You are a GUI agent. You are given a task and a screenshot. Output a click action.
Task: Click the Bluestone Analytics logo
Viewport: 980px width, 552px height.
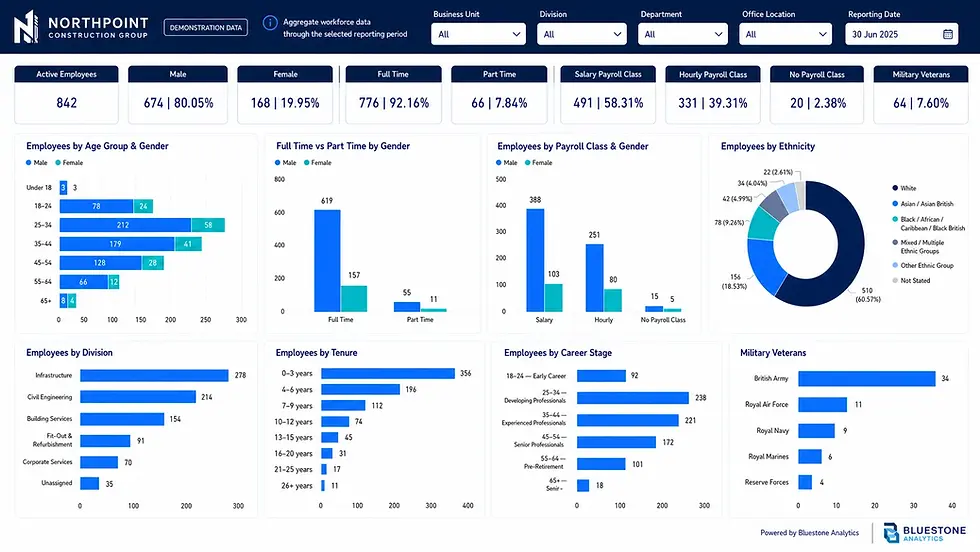[925, 533]
